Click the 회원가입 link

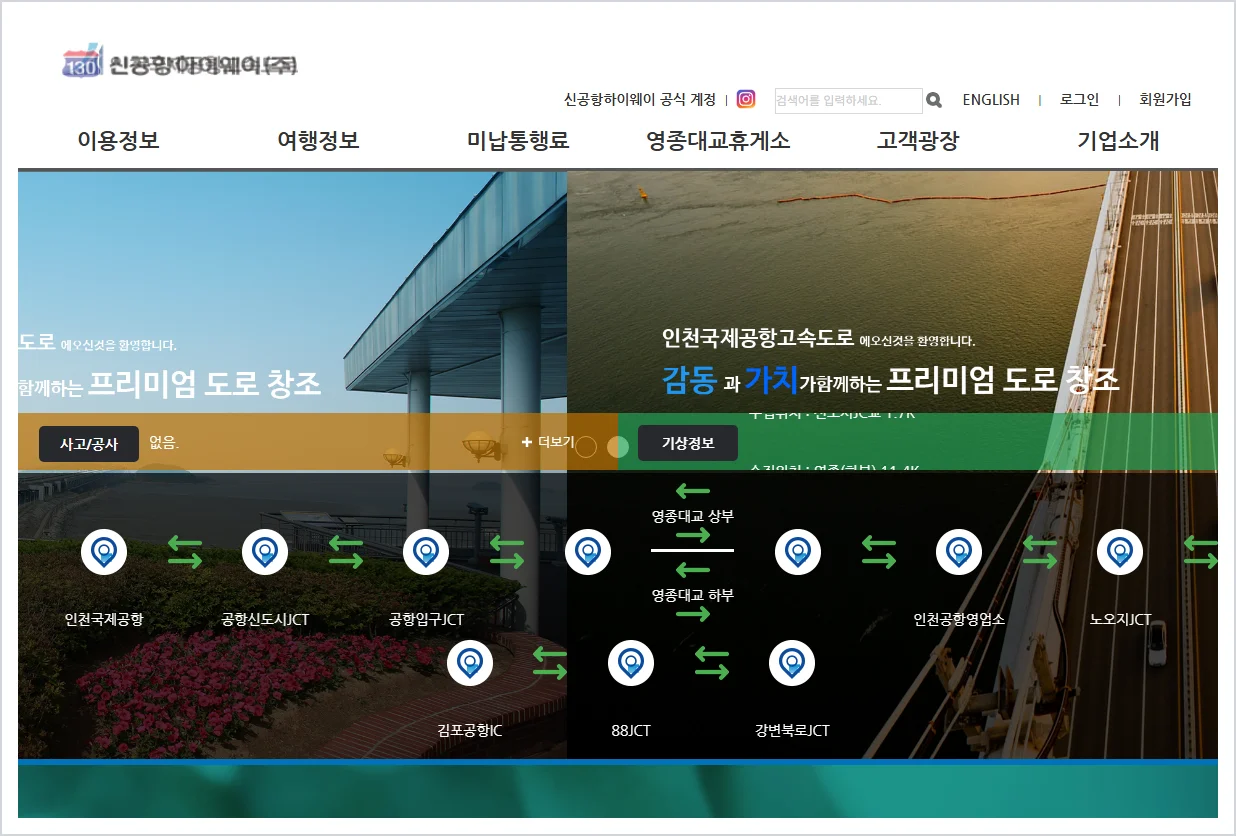click(1165, 100)
